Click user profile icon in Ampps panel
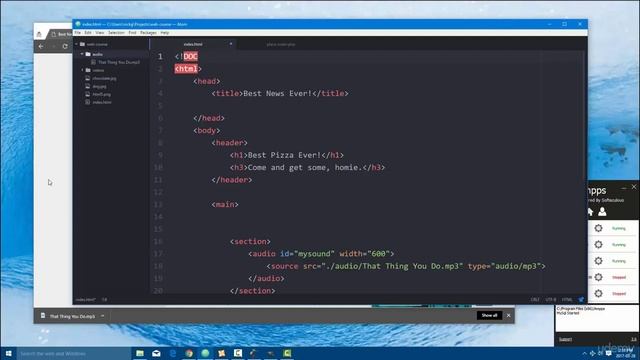 [602, 212]
